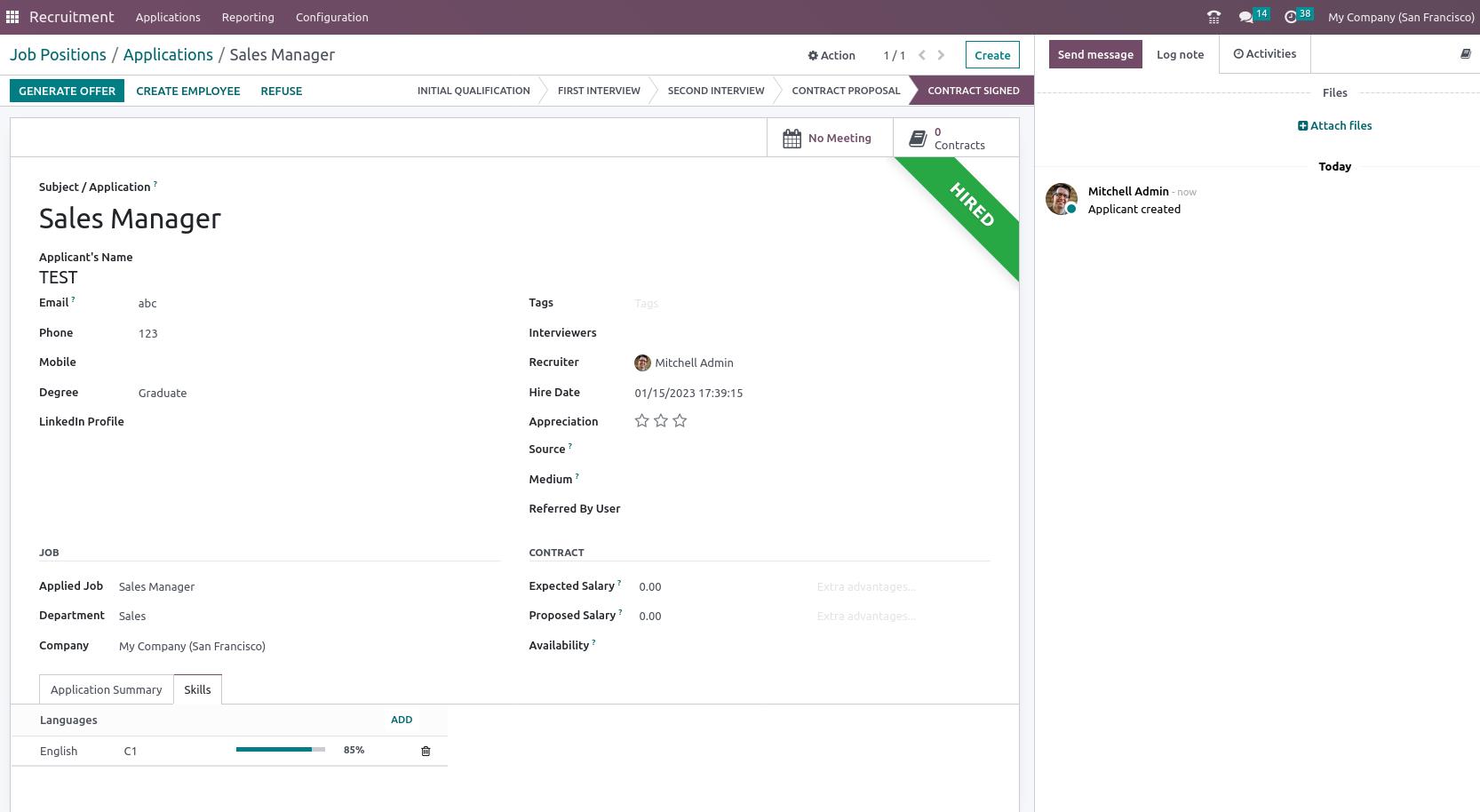This screenshot has width=1480, height=812.
Task: Go to Job Positions breadcrumb
Action: (58, 55)
